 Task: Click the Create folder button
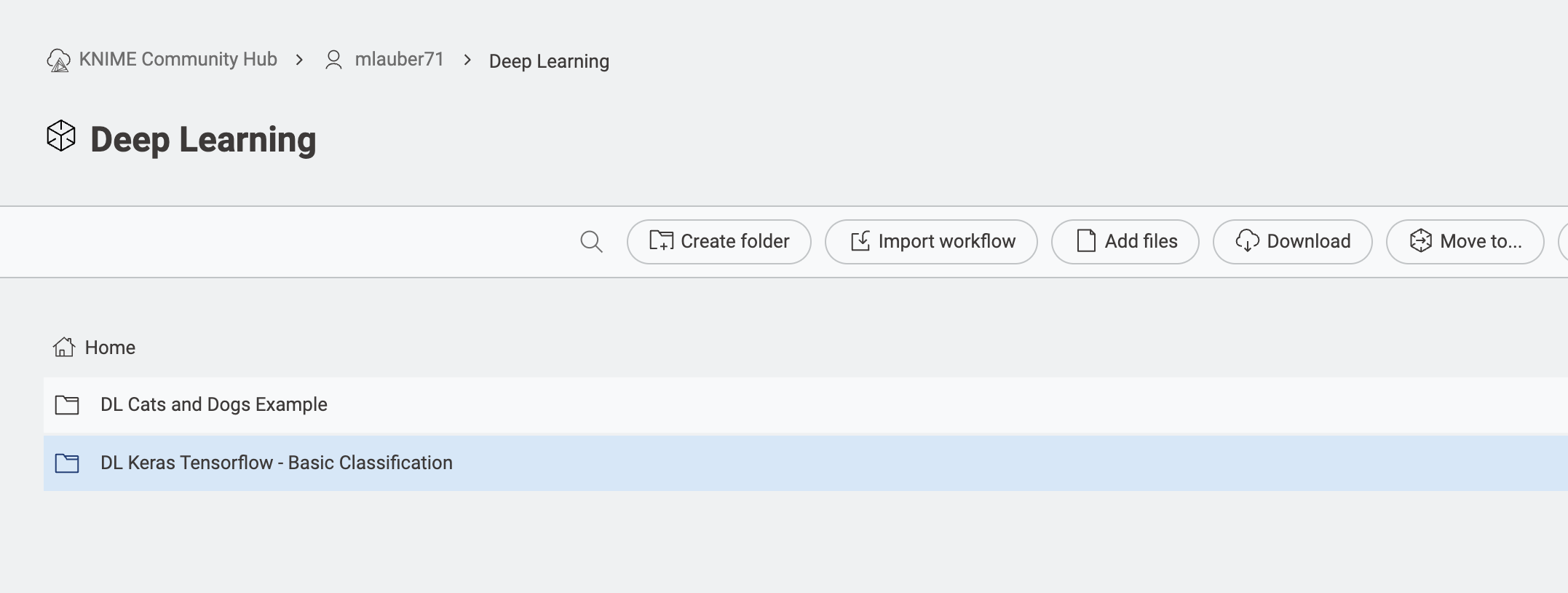(718, 242)
